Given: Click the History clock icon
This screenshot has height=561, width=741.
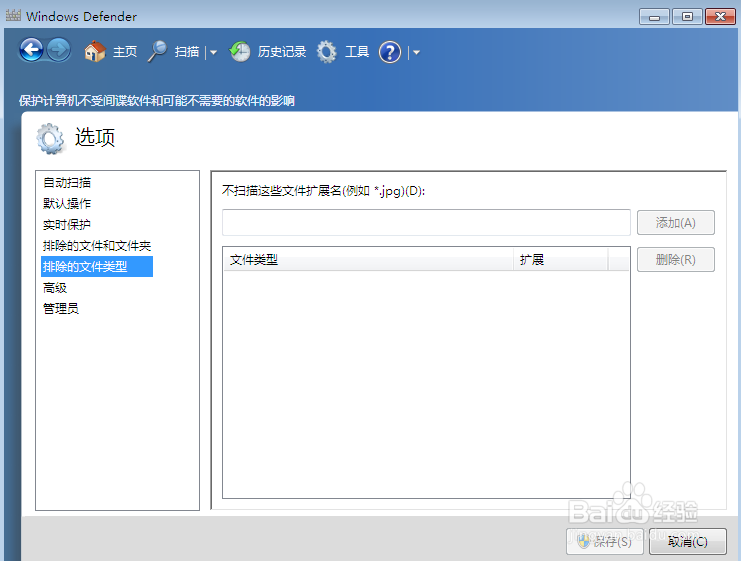Looking at the screenshot, I should coord(240,52).
